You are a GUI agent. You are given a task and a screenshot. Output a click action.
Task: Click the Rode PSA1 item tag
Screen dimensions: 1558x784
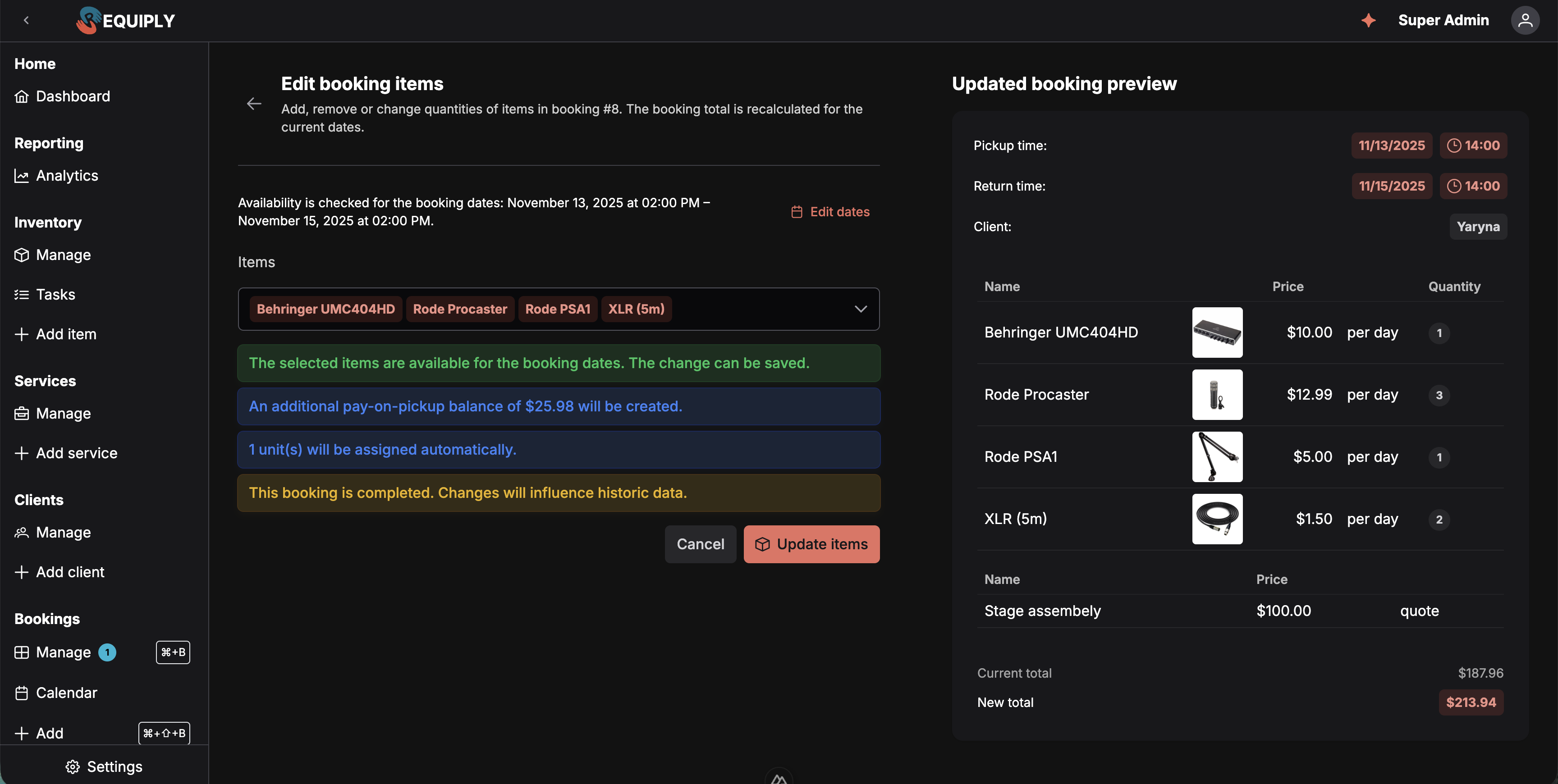tap(558, 309)
